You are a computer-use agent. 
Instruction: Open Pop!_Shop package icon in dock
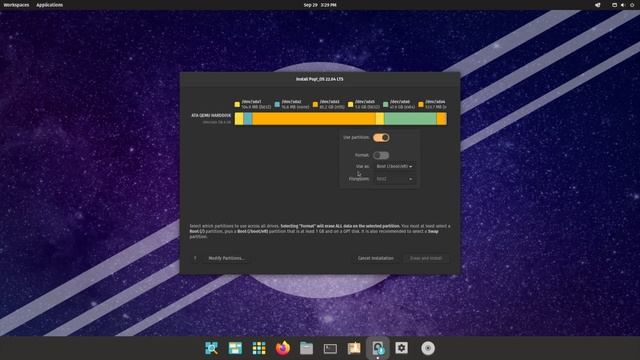click(x=354, y=348)
